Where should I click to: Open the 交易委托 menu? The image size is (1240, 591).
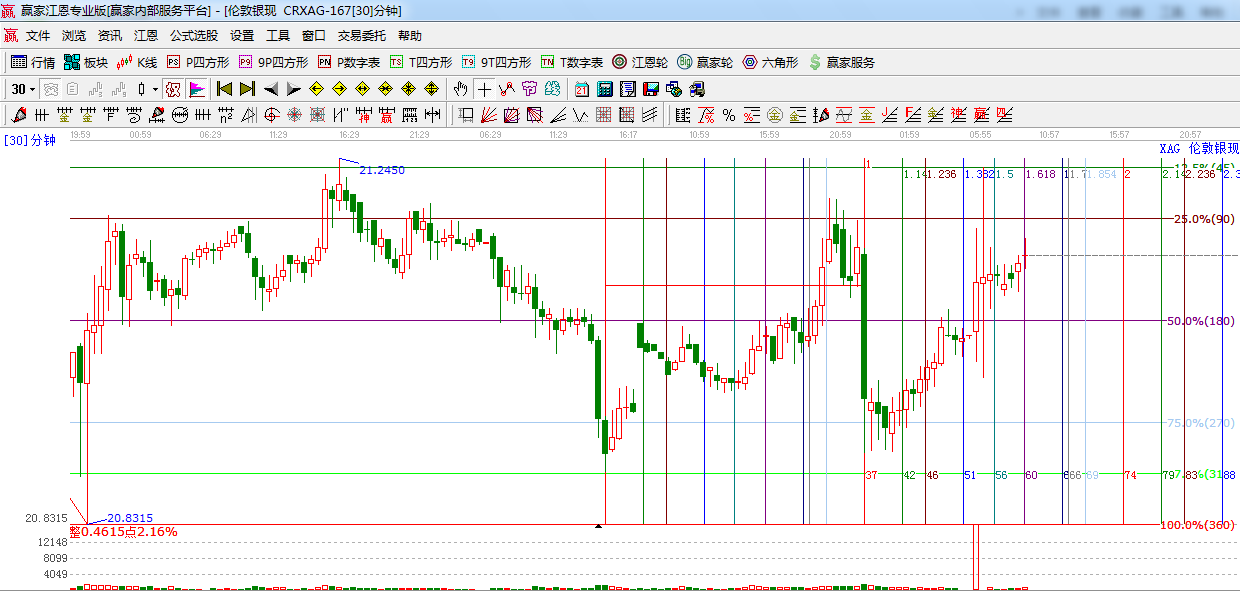click(x=361, y=36)
